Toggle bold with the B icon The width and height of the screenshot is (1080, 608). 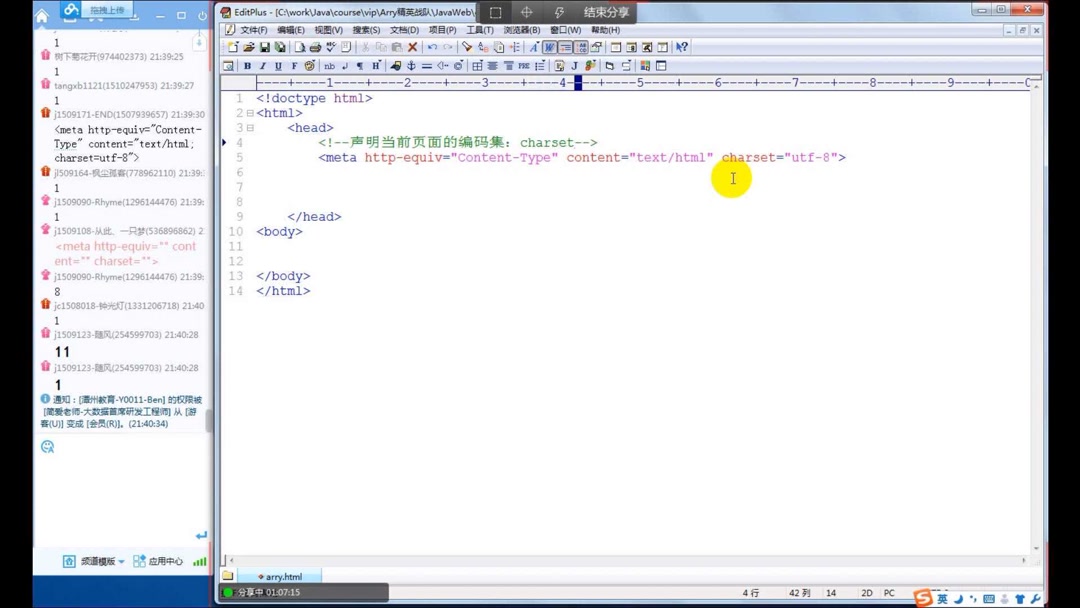246,65
